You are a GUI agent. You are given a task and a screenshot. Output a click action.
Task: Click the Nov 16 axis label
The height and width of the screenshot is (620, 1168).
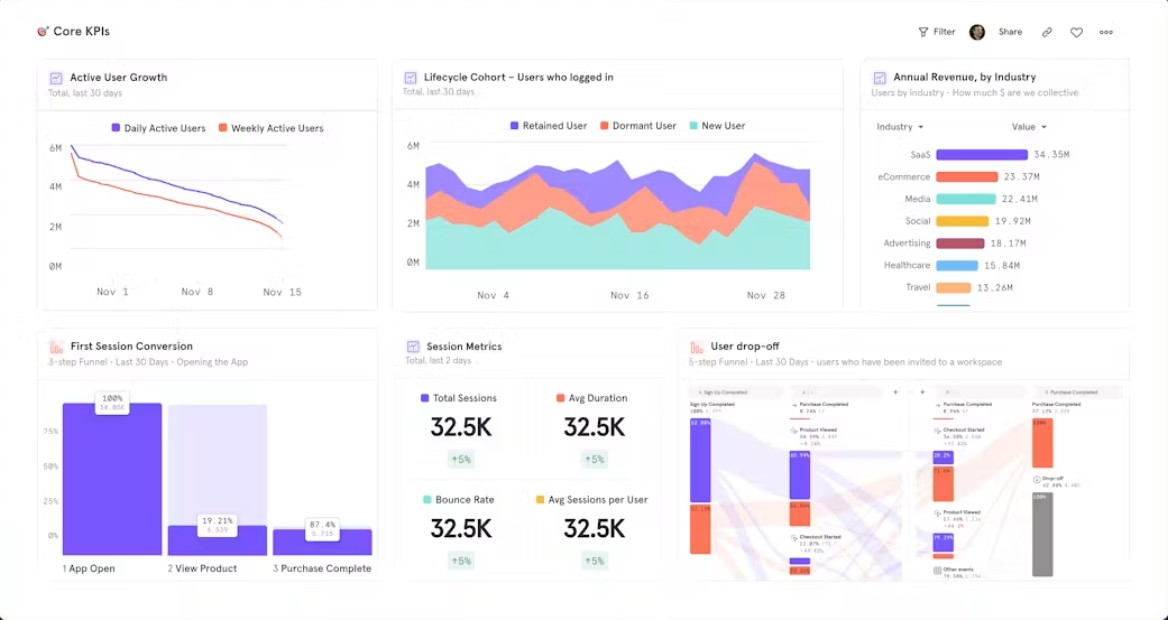(629, 296)
